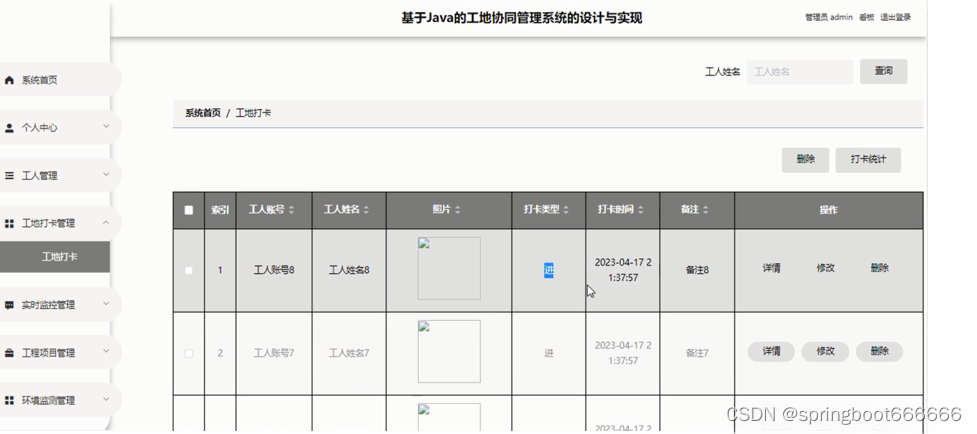Screen dimensions: 977x434
Task: Click the chat icon beside 实时监控管理
Action: tap(9, 305)
